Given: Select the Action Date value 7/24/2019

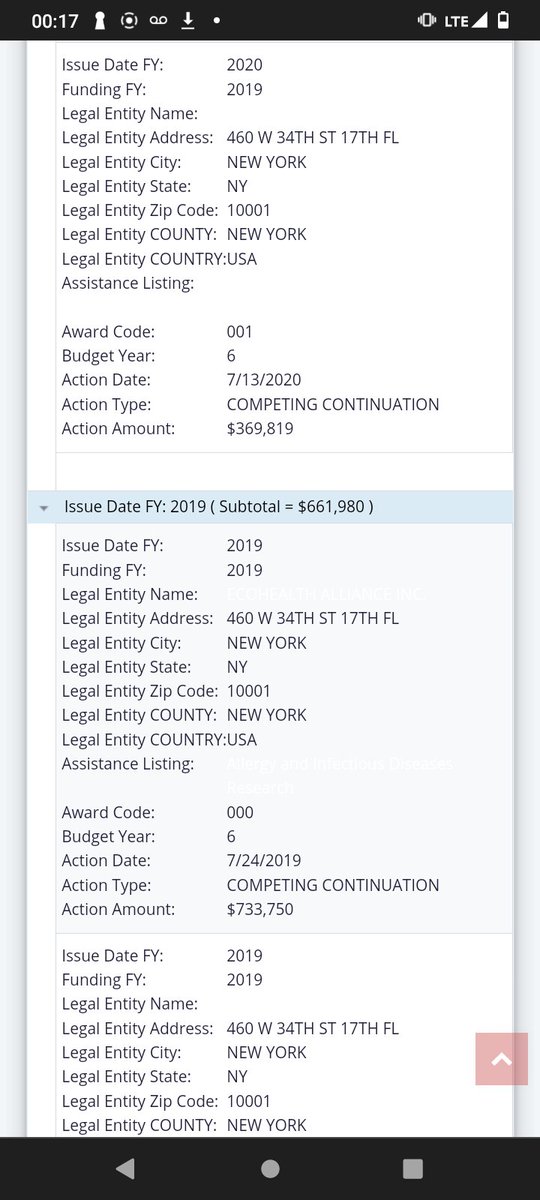Looking at the screenshot, I should [264, 861].
